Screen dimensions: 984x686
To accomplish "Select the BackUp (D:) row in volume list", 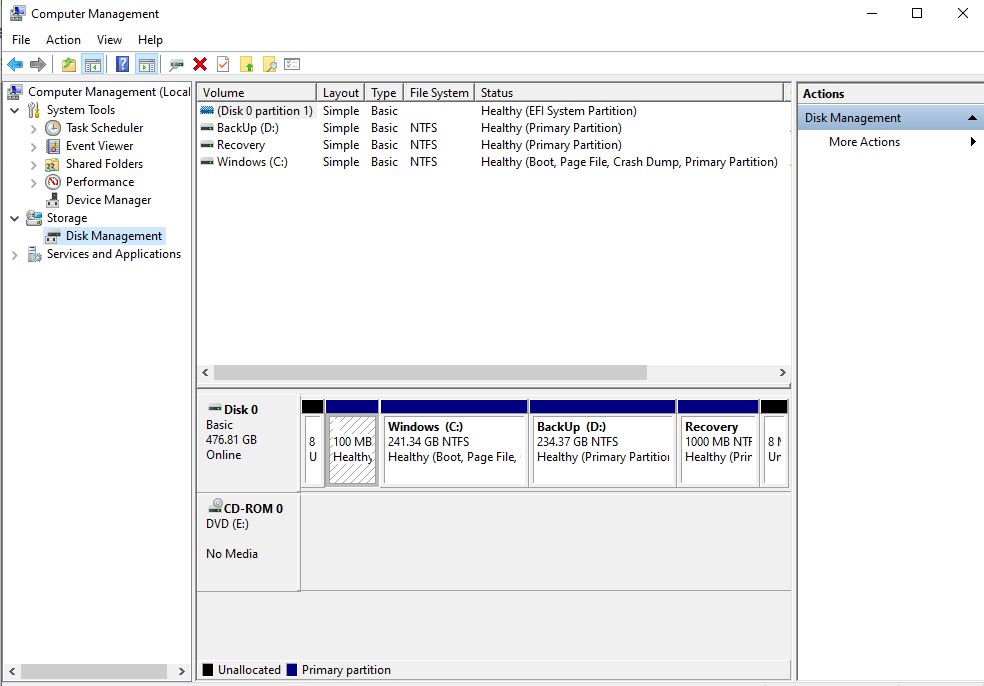I will click(x=493, y=128).
